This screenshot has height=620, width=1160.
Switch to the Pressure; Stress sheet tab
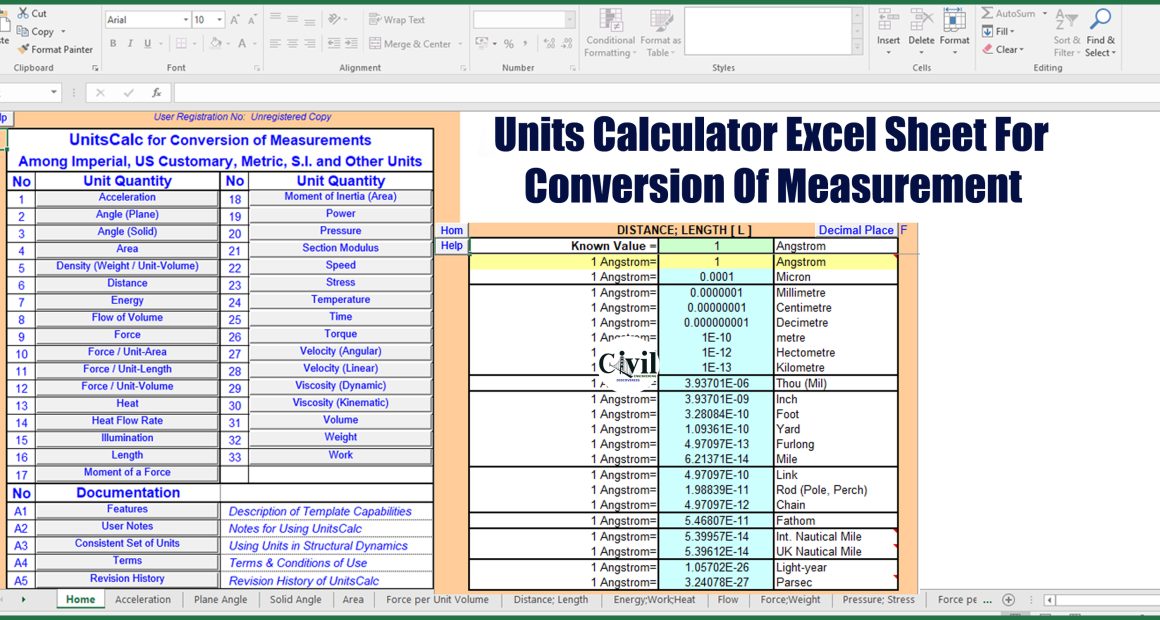[x=878, y=599]
